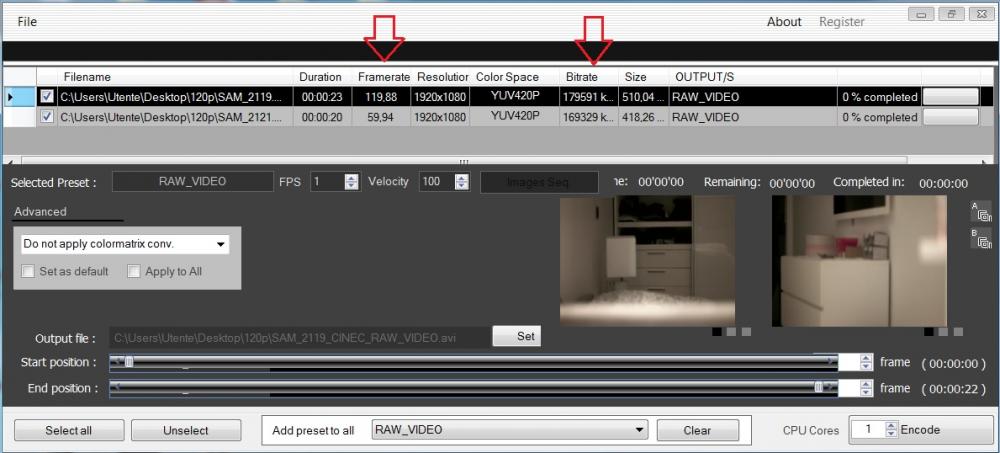Viewport: 1000px width, 453px height.
Task: Increase the Velocity value with the spinner
Action: click(x=463, y=178)
